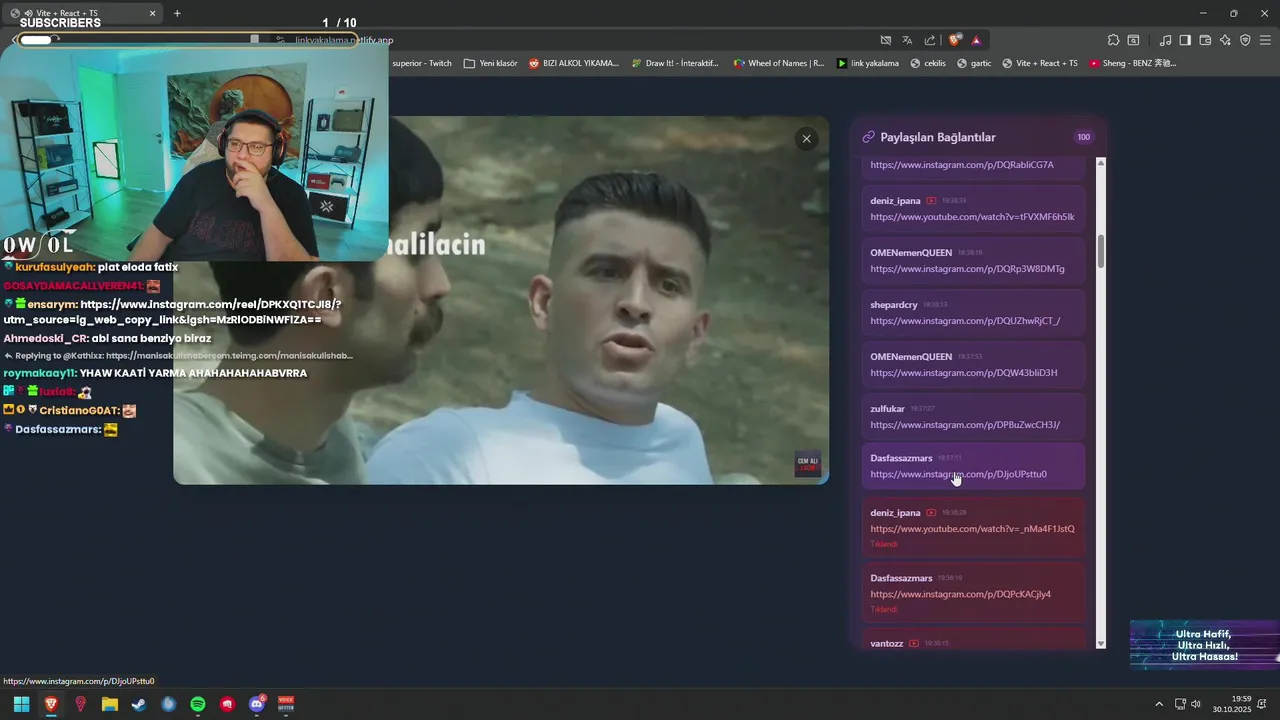Click the 'Ultra Hafif' ad banner

[1205, 645]
